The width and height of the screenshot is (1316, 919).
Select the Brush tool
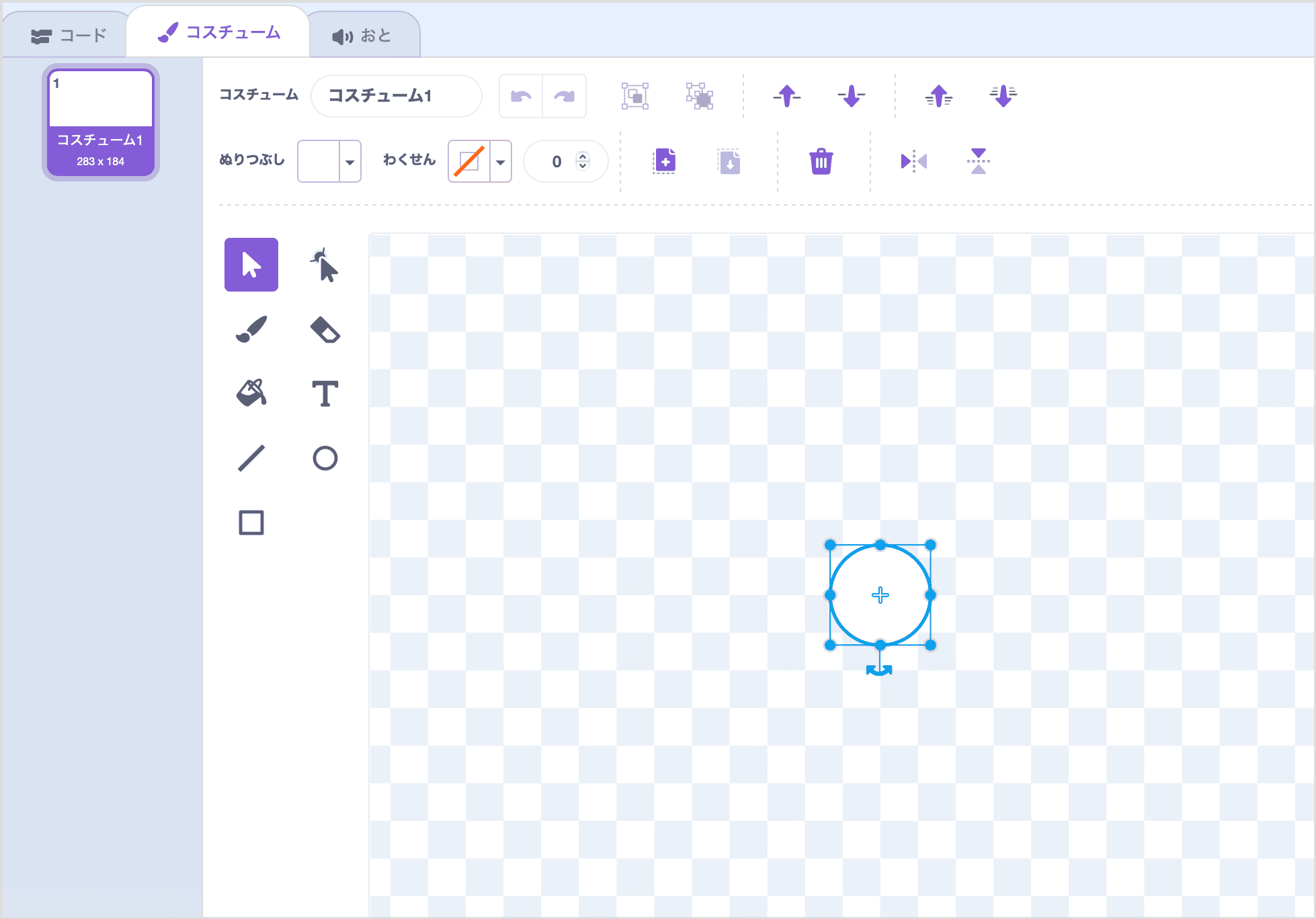251,329
